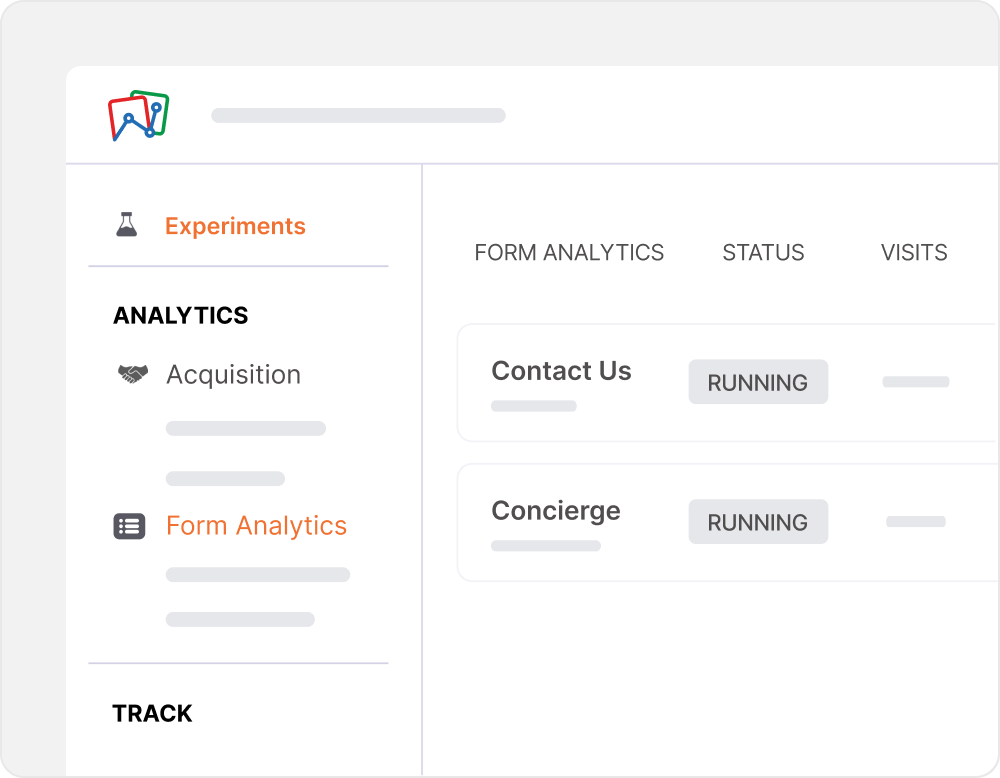The width and height of the screenshot is (1000, 778).
Task: Click the PageSense logo in the header
Action: pos(138,116)
